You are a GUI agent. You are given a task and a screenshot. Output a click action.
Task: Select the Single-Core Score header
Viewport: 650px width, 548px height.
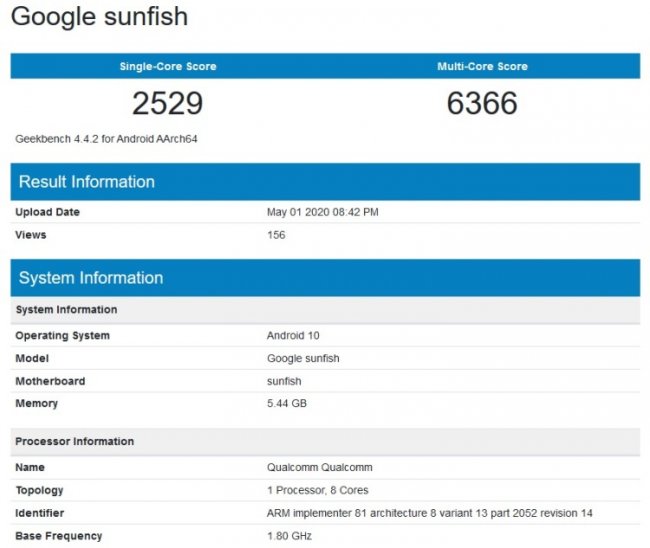tap(168, 67)
